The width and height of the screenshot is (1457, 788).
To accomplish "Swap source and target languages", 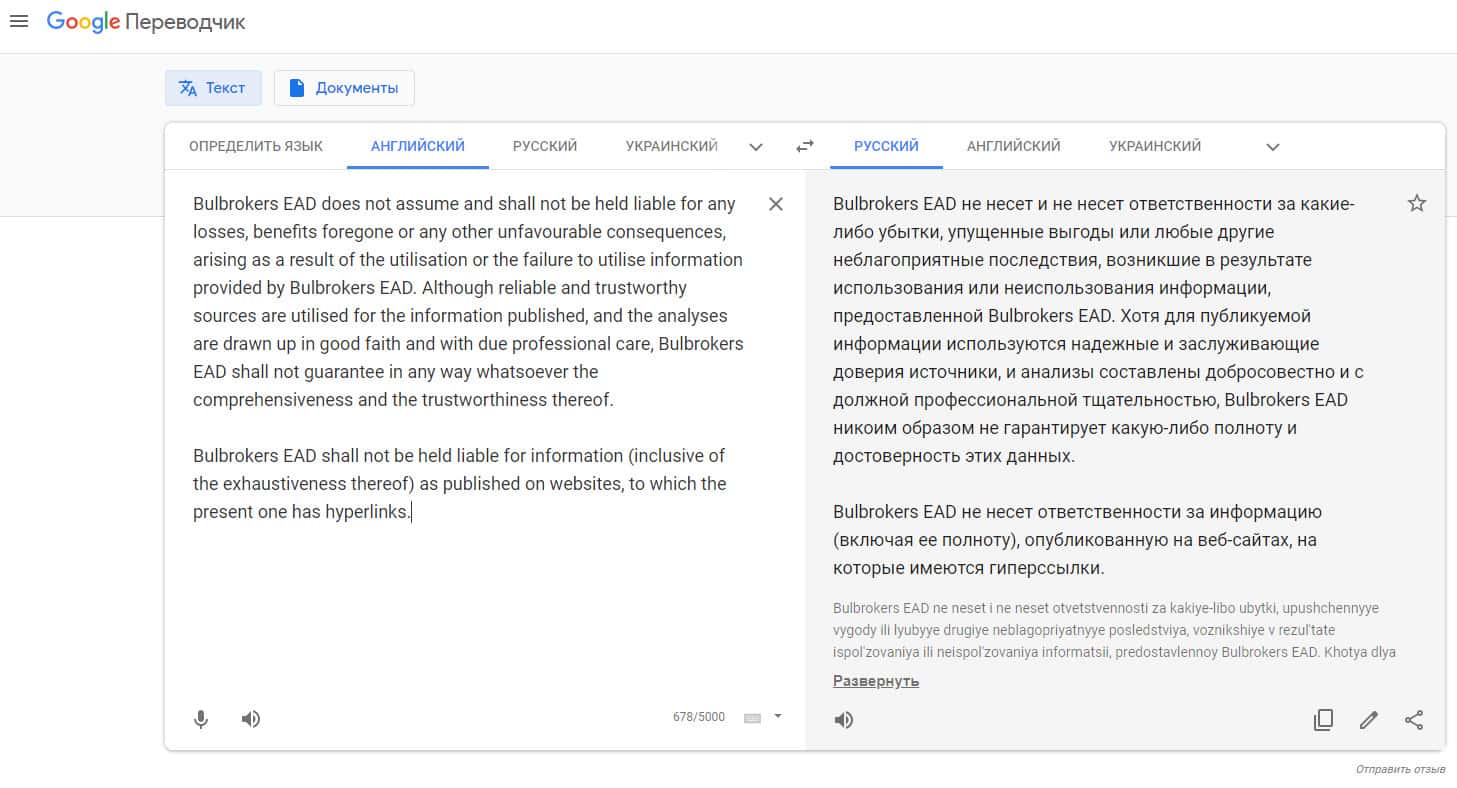I will point(804,147).
